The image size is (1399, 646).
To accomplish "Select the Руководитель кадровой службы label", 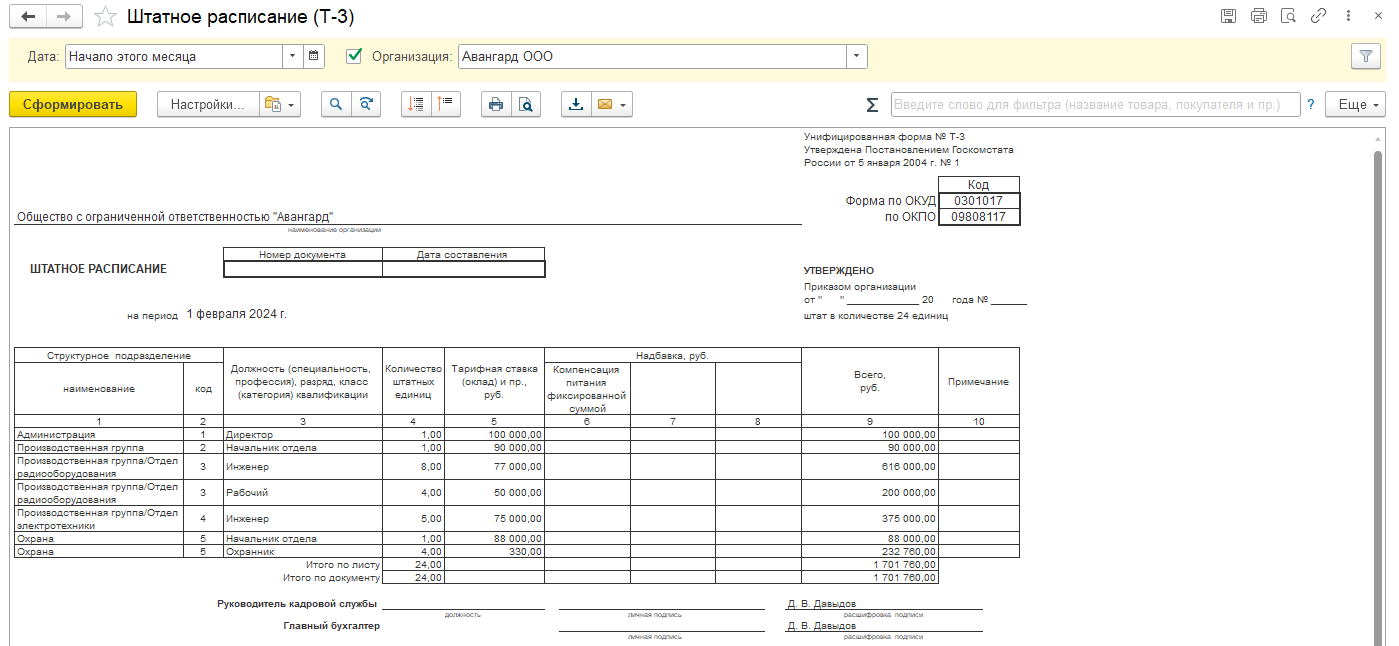I will click(297, 604).
